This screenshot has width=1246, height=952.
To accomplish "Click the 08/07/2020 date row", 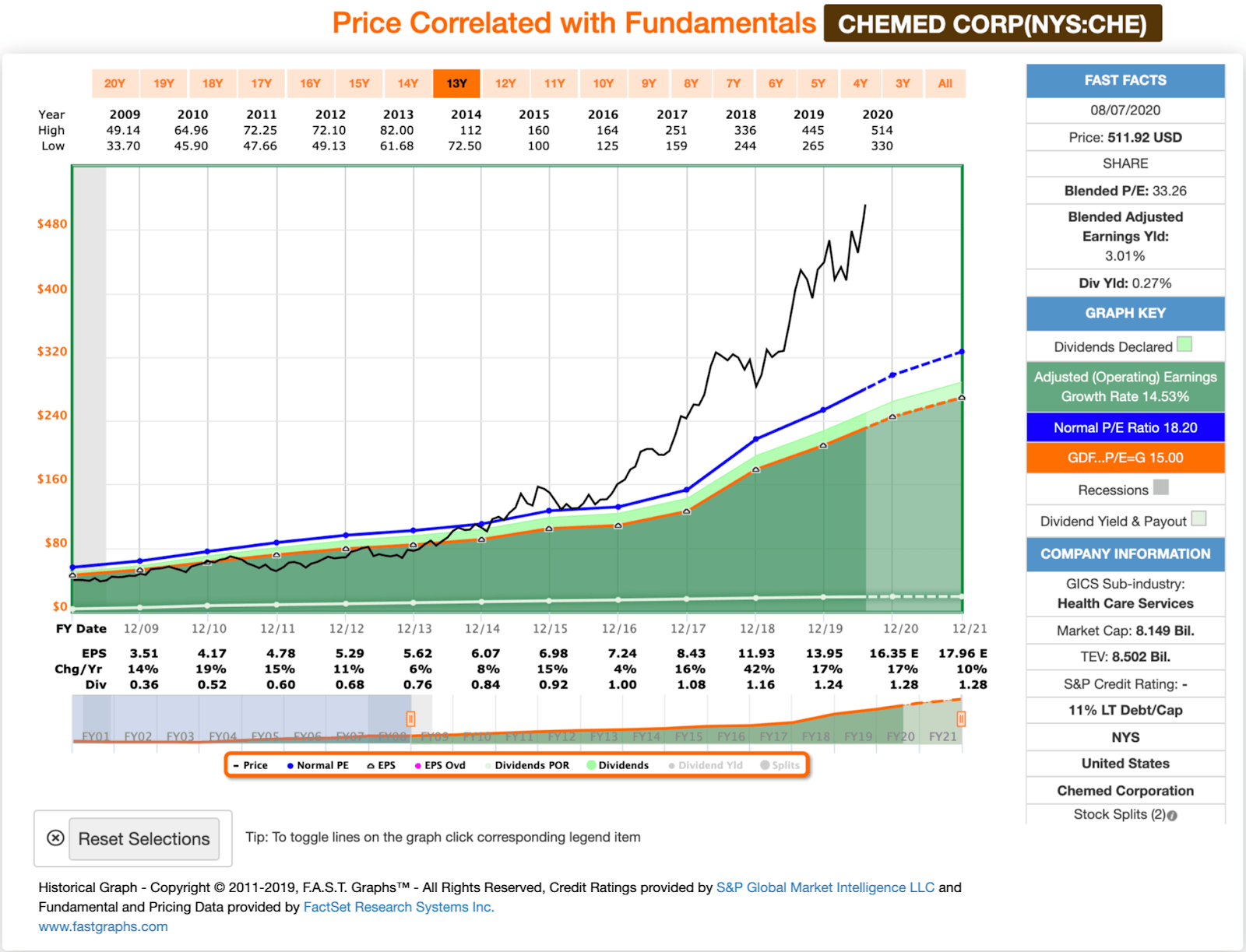I will coord(1125,111).
